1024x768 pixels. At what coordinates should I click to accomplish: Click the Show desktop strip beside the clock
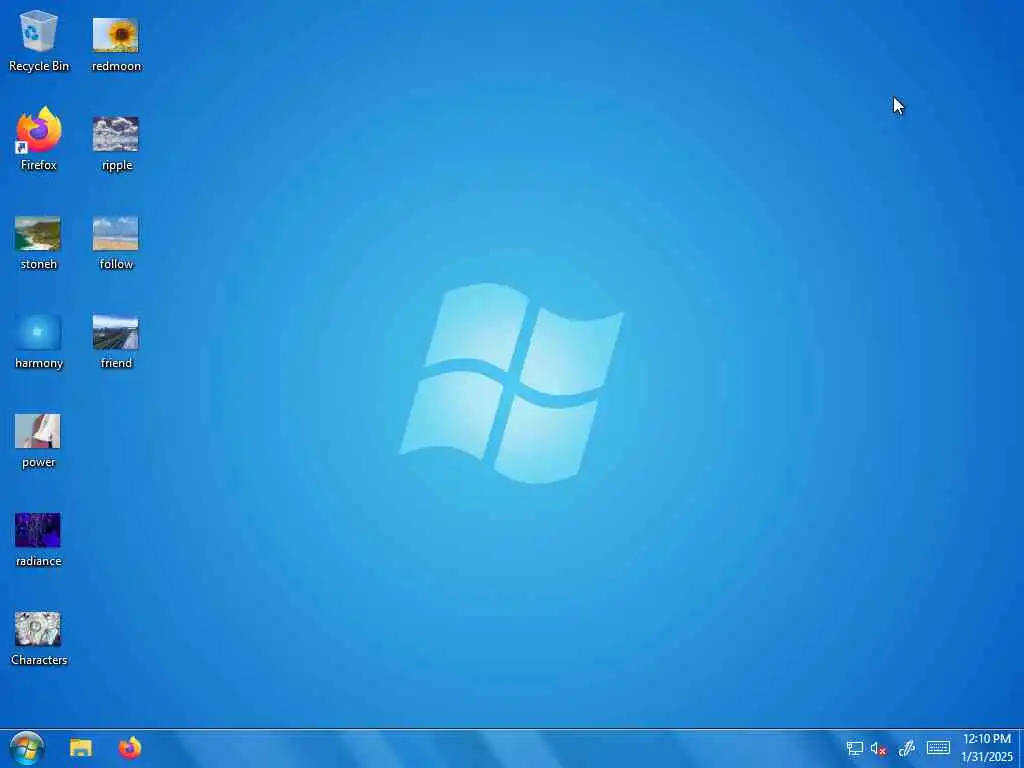1020,748
